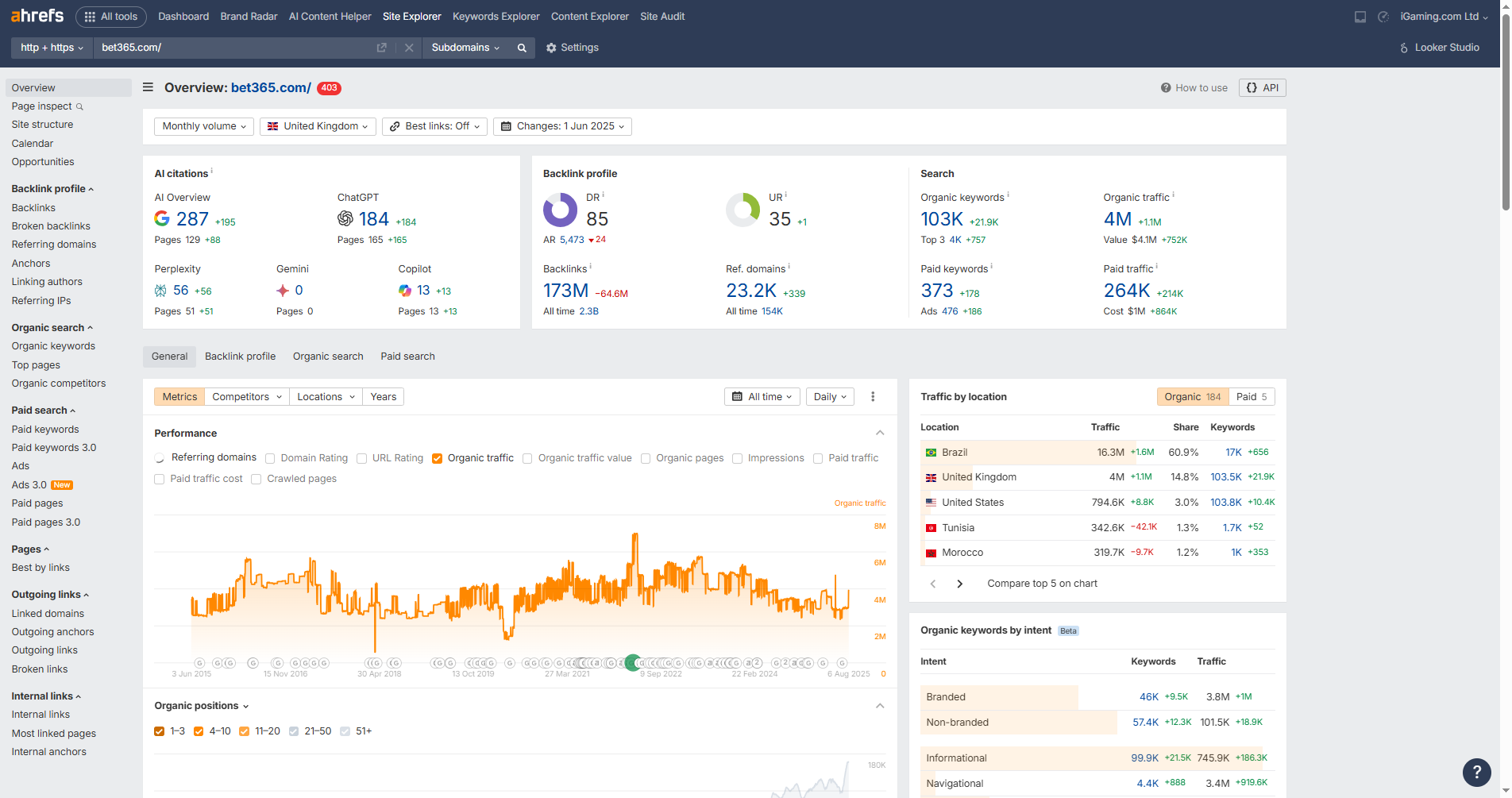1512x798 pixels.
Task: Enable the Domain Rating checkbox
Action: coord(270,458)
